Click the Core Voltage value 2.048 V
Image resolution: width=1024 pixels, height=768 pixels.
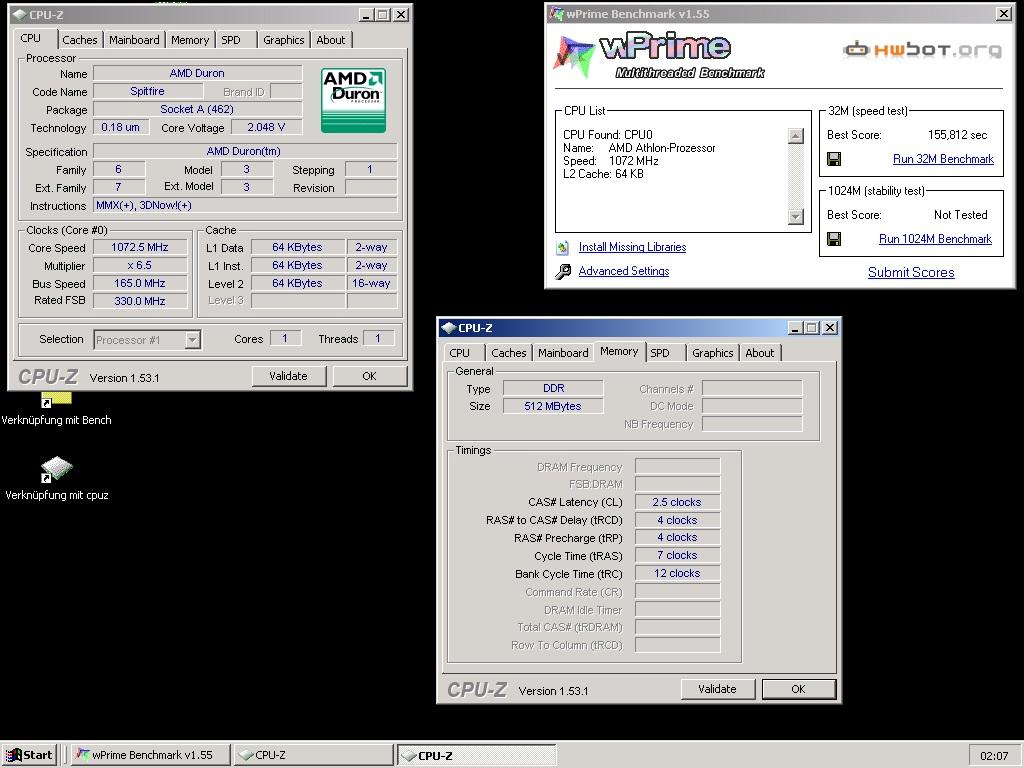pyautogui.click(x=266, y=127)
